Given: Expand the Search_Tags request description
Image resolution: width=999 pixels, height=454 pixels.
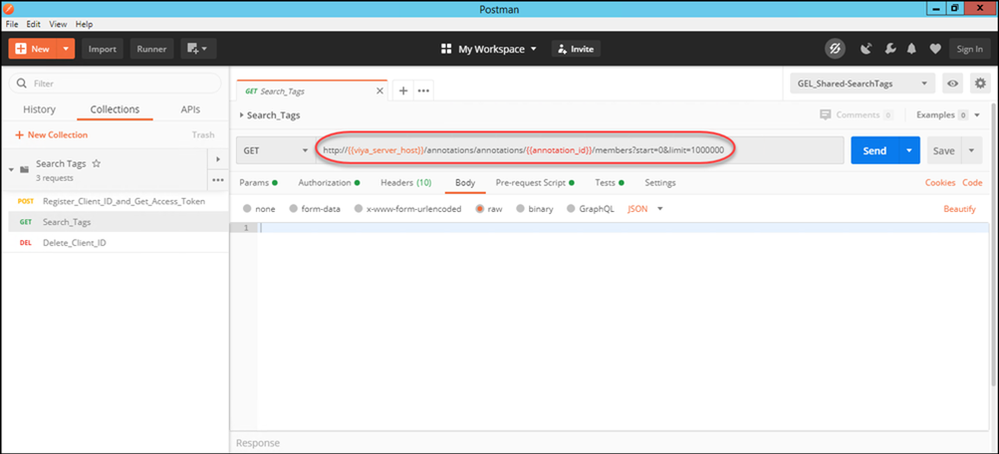Looking at the screenshot, I should 241,115.
